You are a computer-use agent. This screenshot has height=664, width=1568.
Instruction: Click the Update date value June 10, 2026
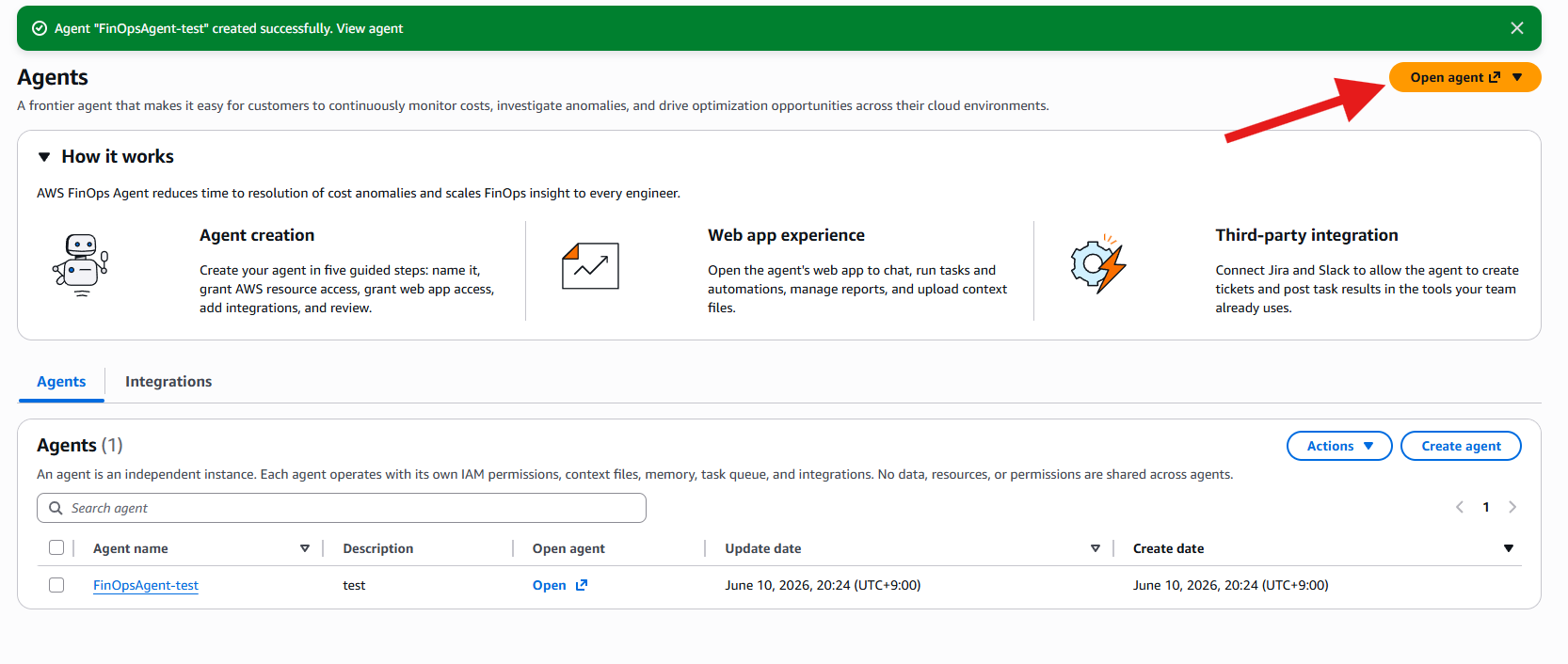point(823,585)
